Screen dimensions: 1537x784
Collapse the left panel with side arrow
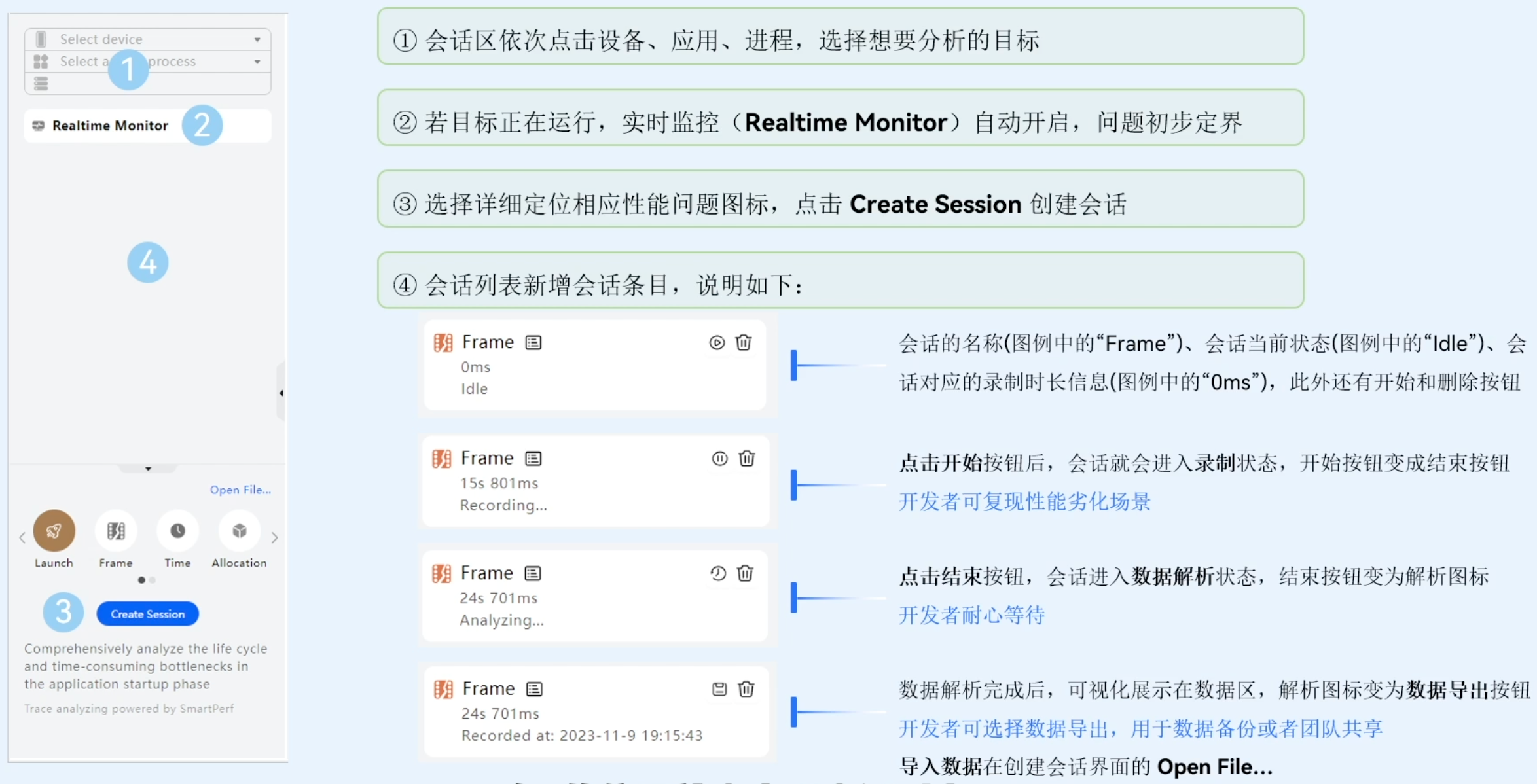tap(281, 393)
